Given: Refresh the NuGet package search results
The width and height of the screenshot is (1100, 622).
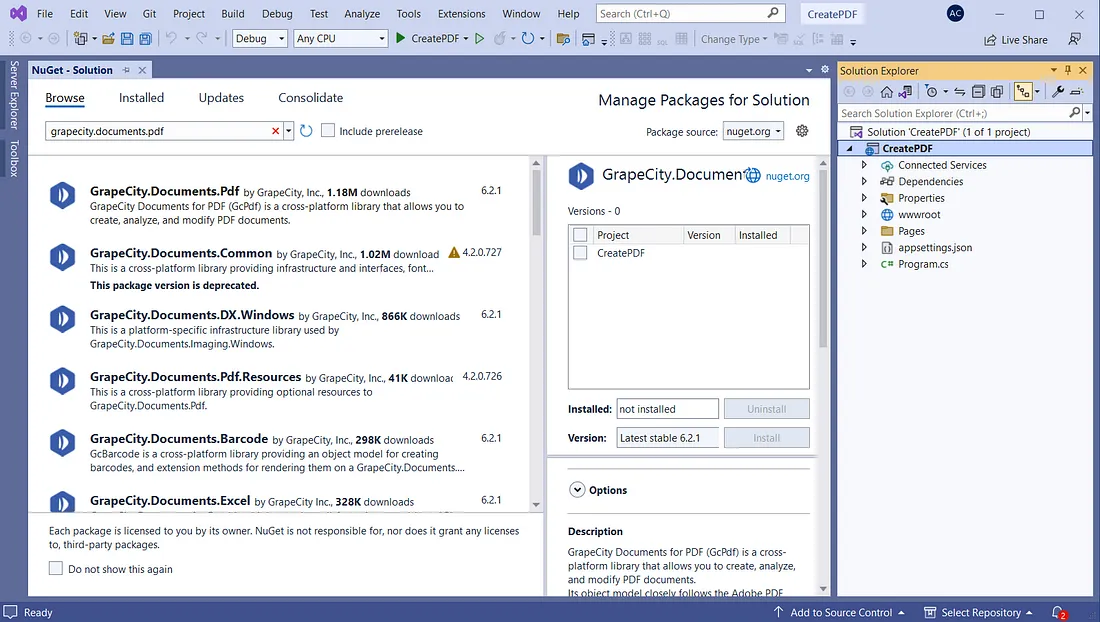Looking at the screenshot, I should click(305, 130).
